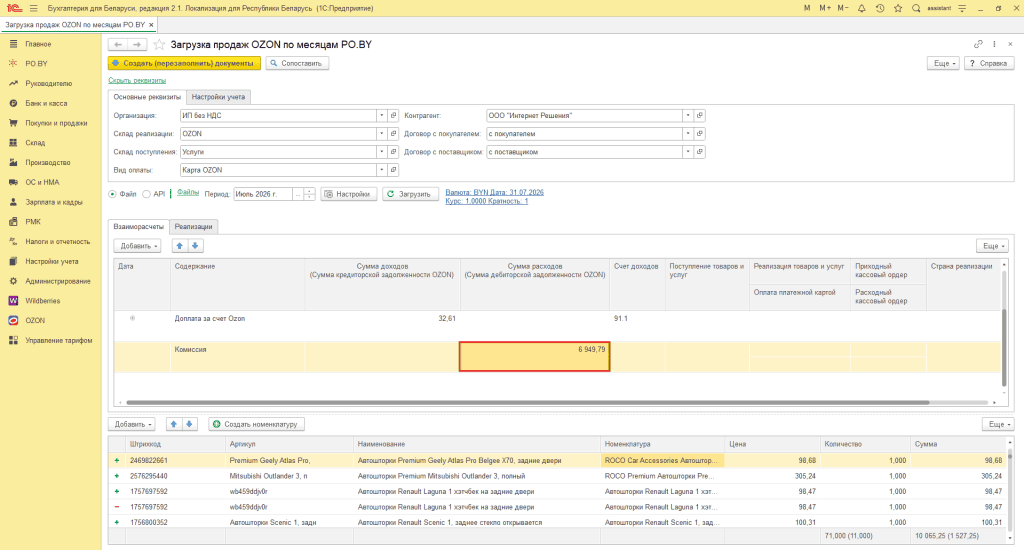
Task: Open the Справка help button
Action: (989, 63)
